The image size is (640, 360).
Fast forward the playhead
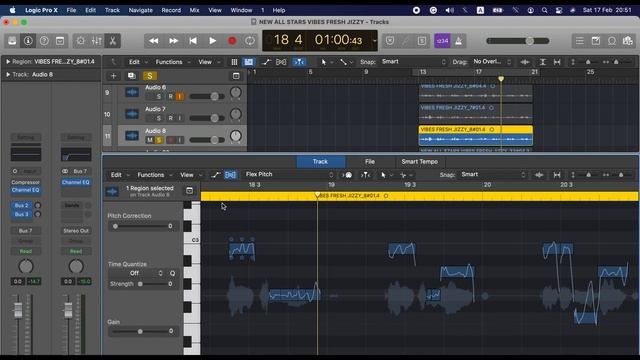coord(173,41)
